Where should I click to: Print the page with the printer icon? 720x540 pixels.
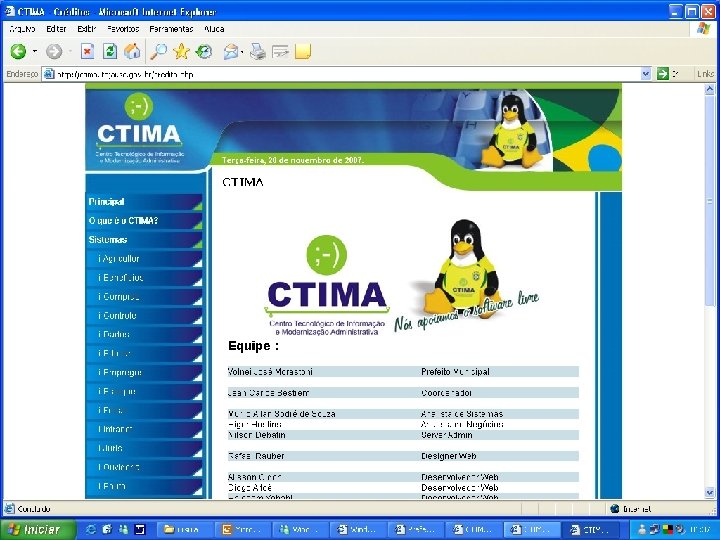click(258, 52)
